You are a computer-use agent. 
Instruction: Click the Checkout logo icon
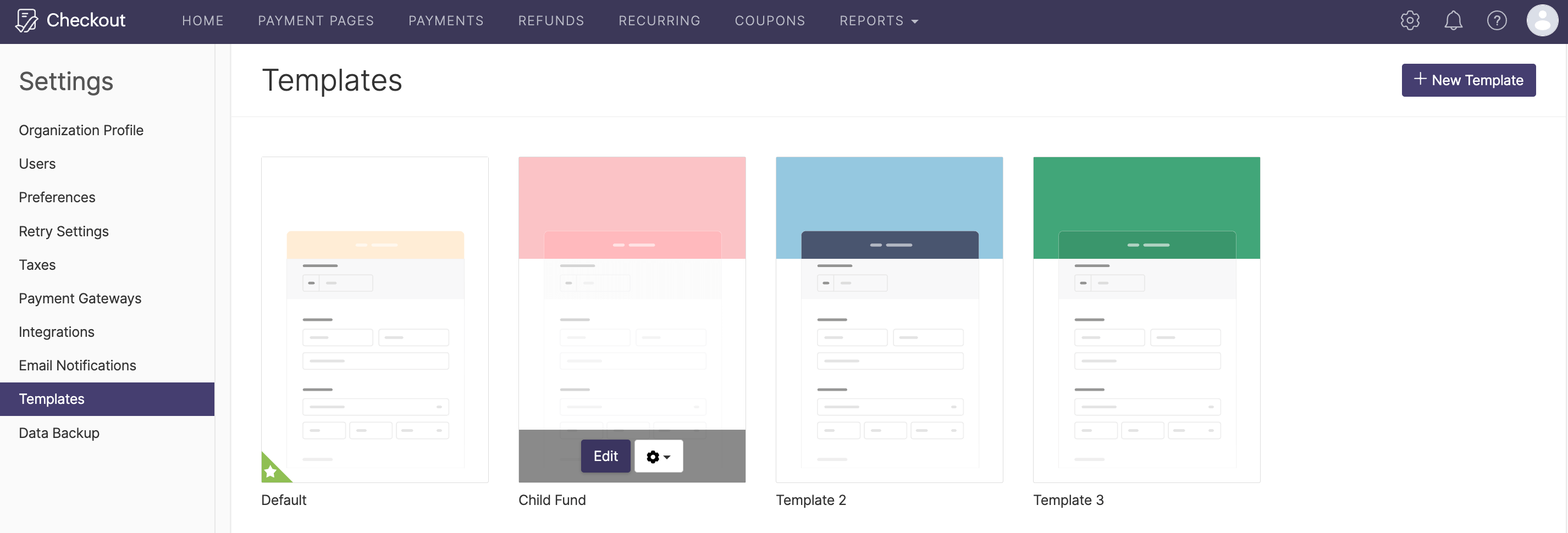[26, 20]
